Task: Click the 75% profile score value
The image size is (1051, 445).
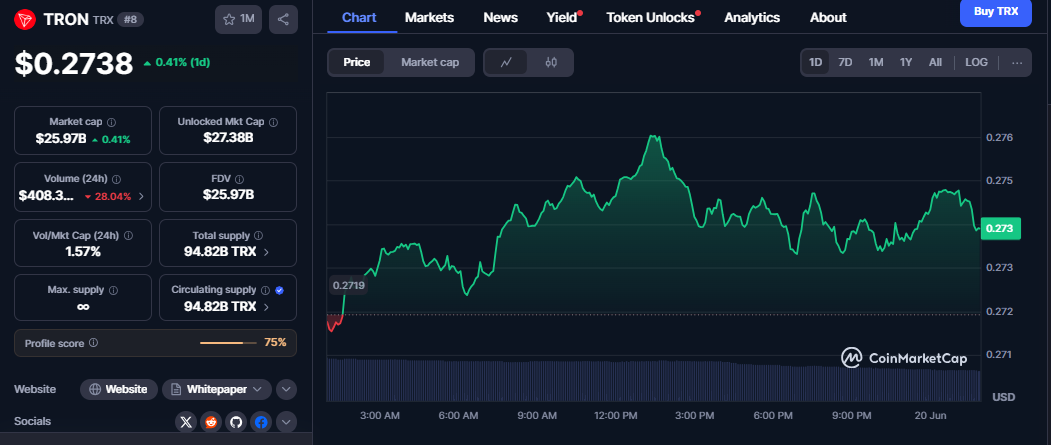Action: pos(275,342)
